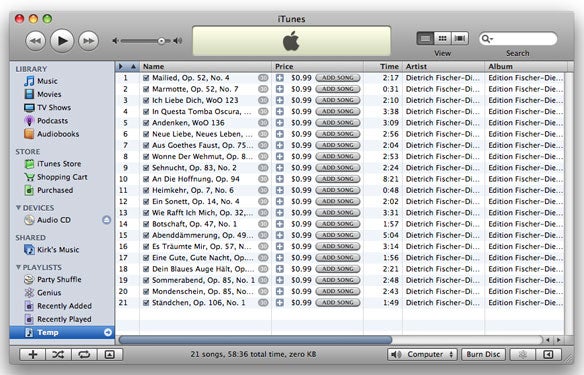
Task: Click the arrow beside the Temp playlist
Action: (108, 332)
